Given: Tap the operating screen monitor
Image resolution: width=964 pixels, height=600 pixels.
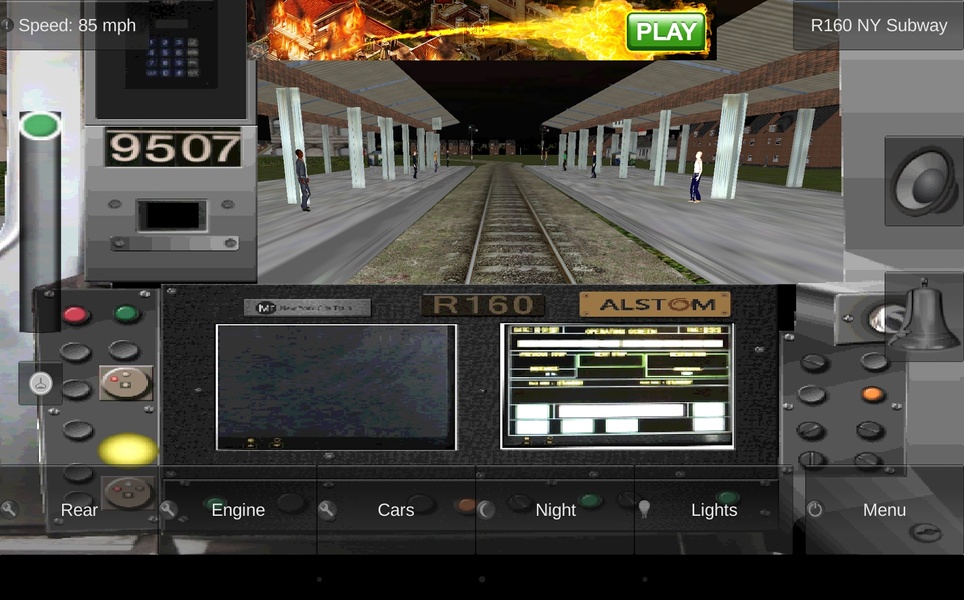Looking at the screenshot, I should (x=617, y=386).
